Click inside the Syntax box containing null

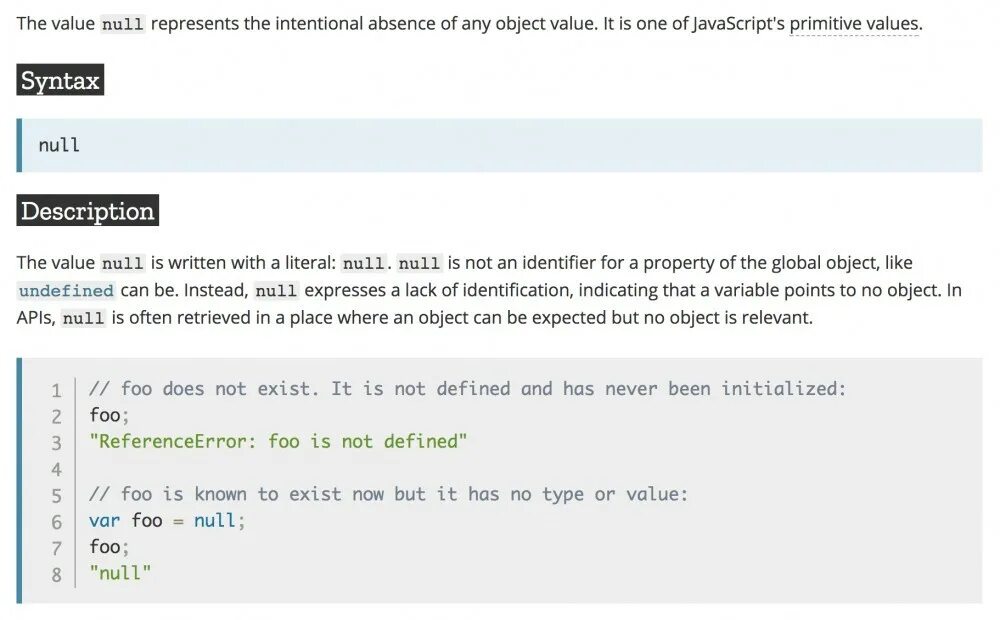pyautogui.click(x=500, y=146)
